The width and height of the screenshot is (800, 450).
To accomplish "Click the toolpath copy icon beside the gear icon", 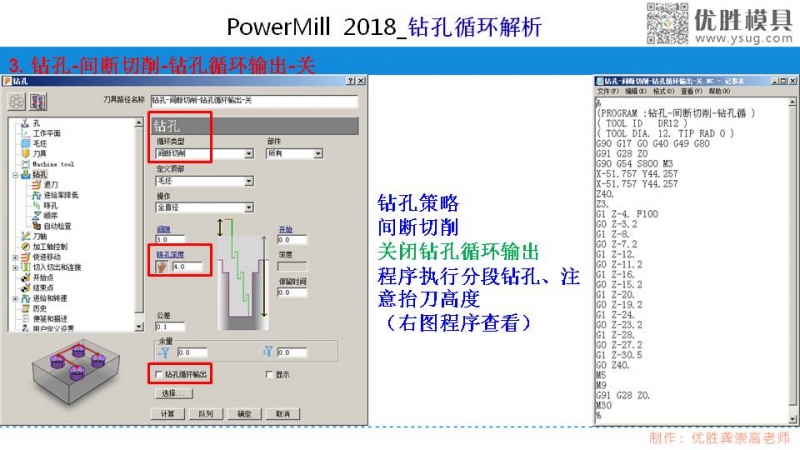I will [x=38, y=102].
